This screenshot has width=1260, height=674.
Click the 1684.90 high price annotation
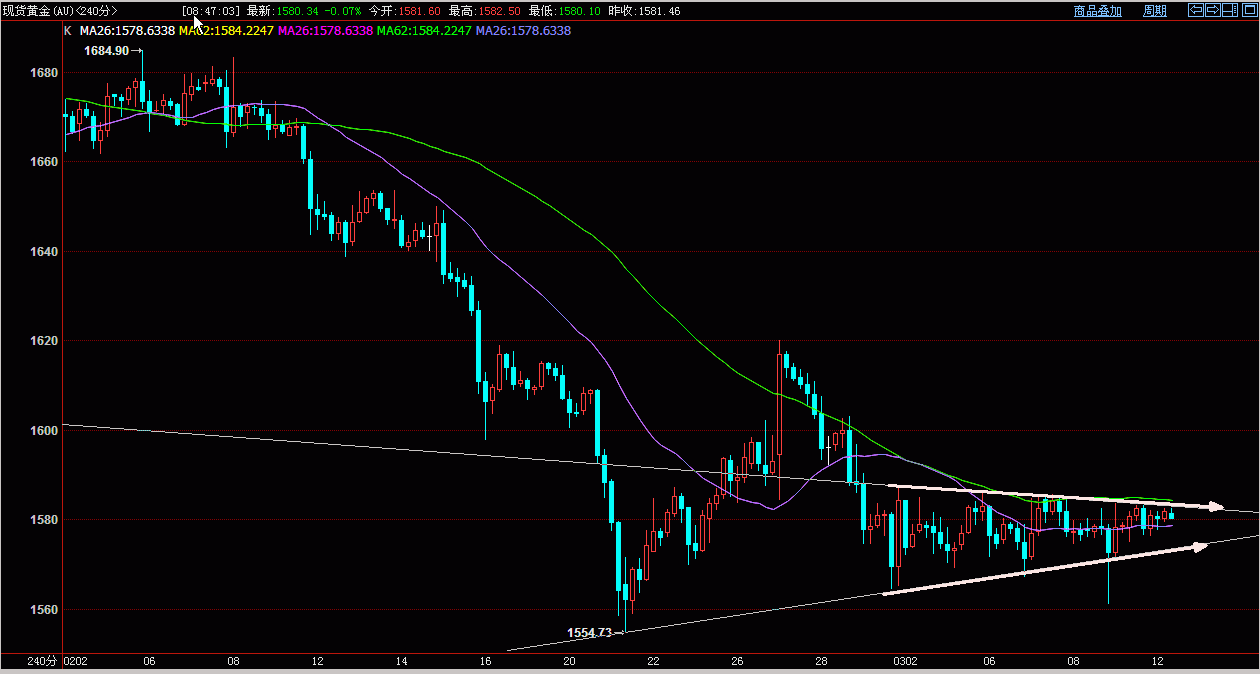tap(106, 51)
